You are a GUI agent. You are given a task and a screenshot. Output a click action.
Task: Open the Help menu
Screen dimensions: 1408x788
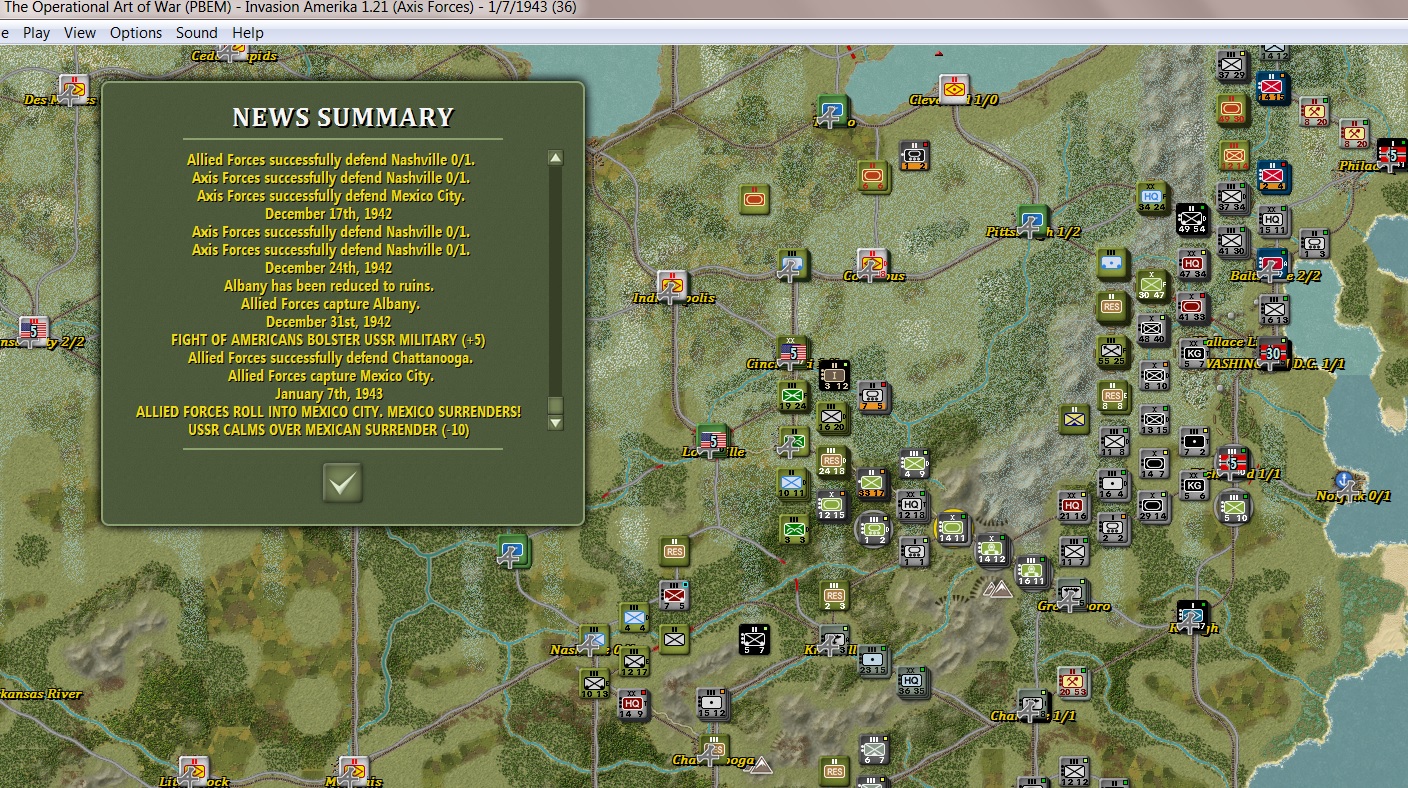248,32
